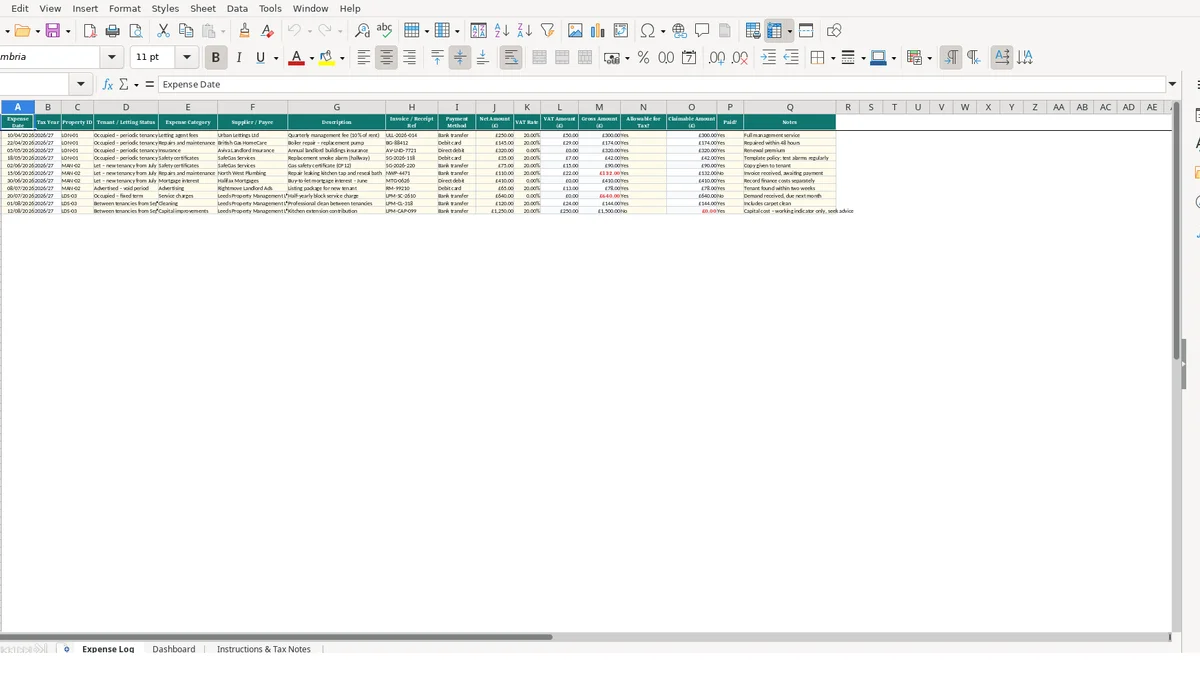Image resolution: width=1200 pixels, height=675 pixels.
Task: Insert a hyperlink
Action: tap(679, 31)
